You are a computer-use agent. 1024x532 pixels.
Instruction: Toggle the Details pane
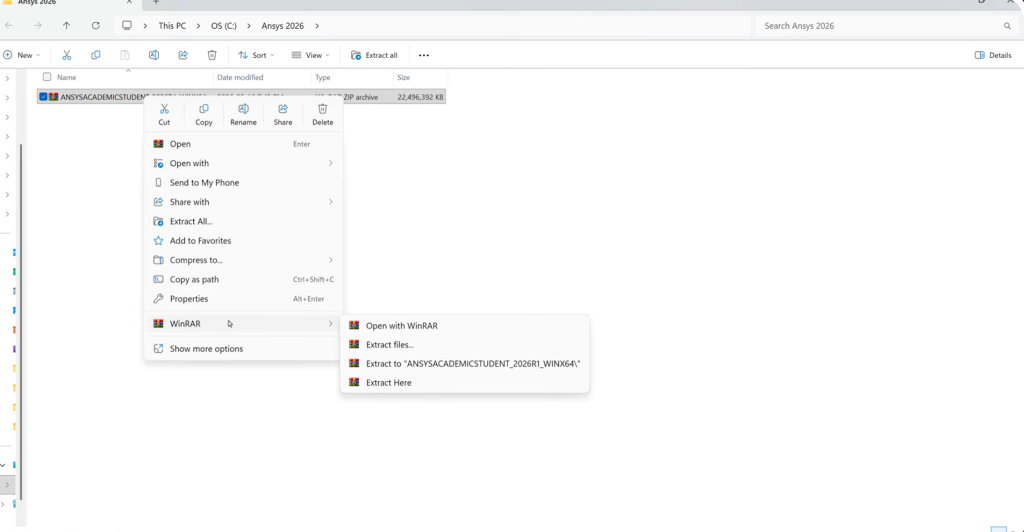[x=993, y=55]
